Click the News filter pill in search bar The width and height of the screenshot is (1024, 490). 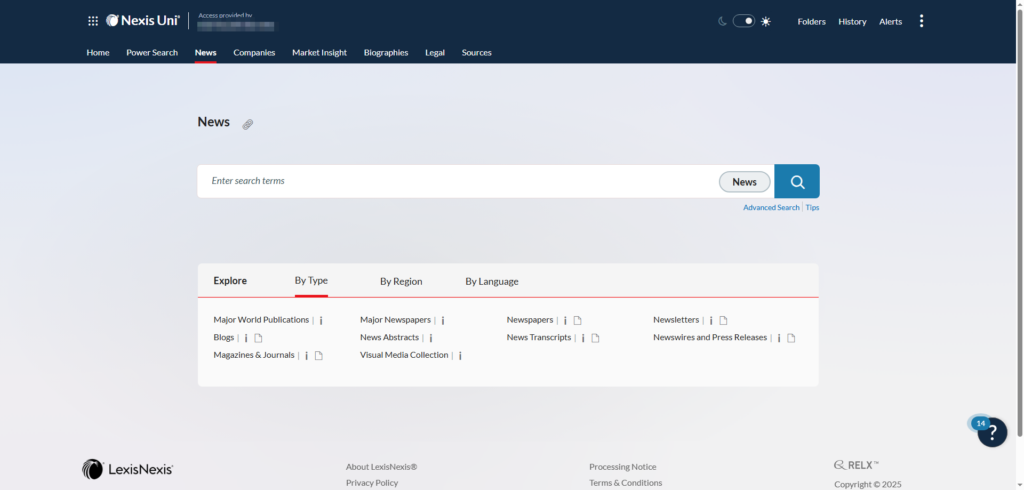coord(744,182)
